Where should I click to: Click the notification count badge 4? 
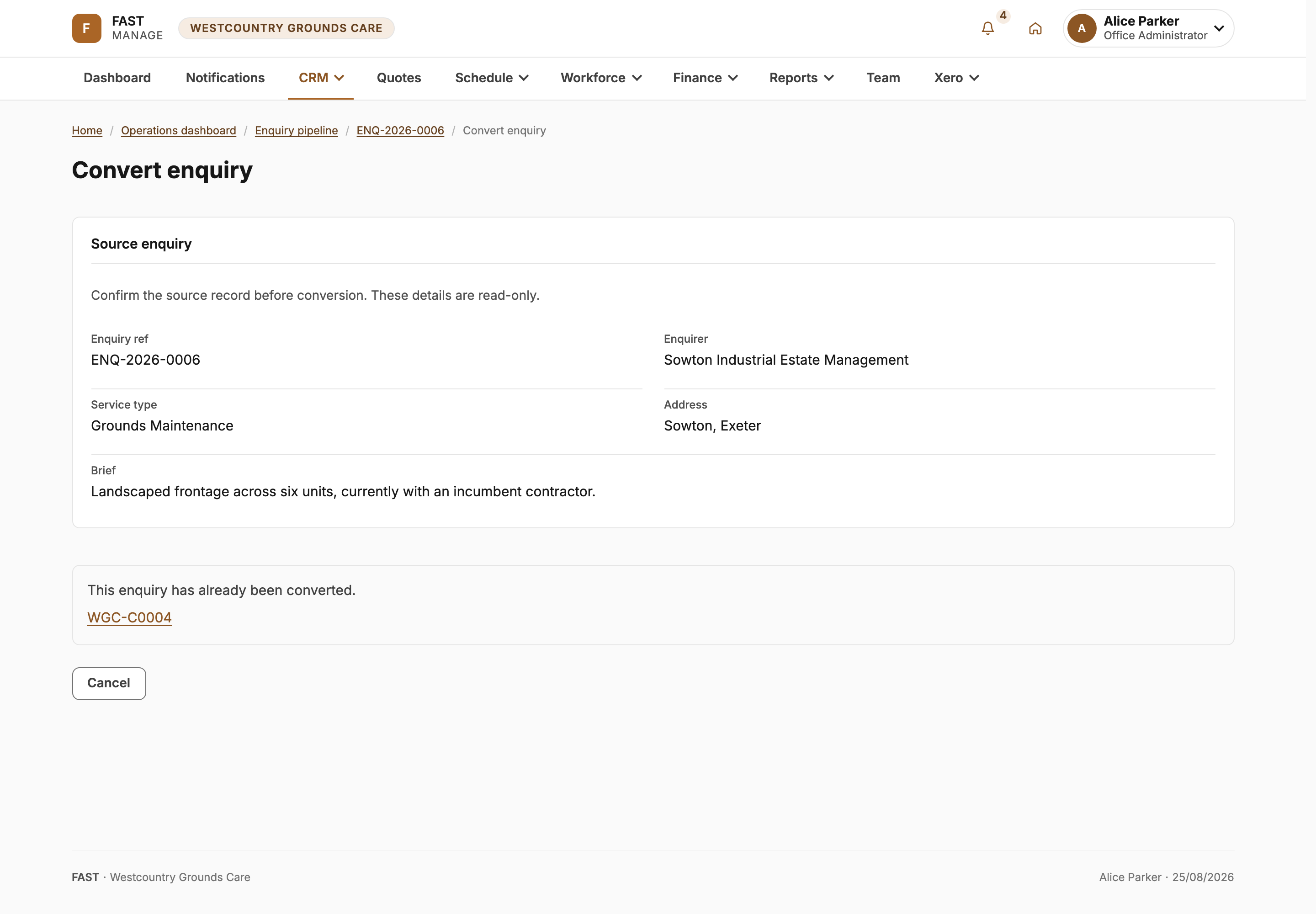point(1003,16)
